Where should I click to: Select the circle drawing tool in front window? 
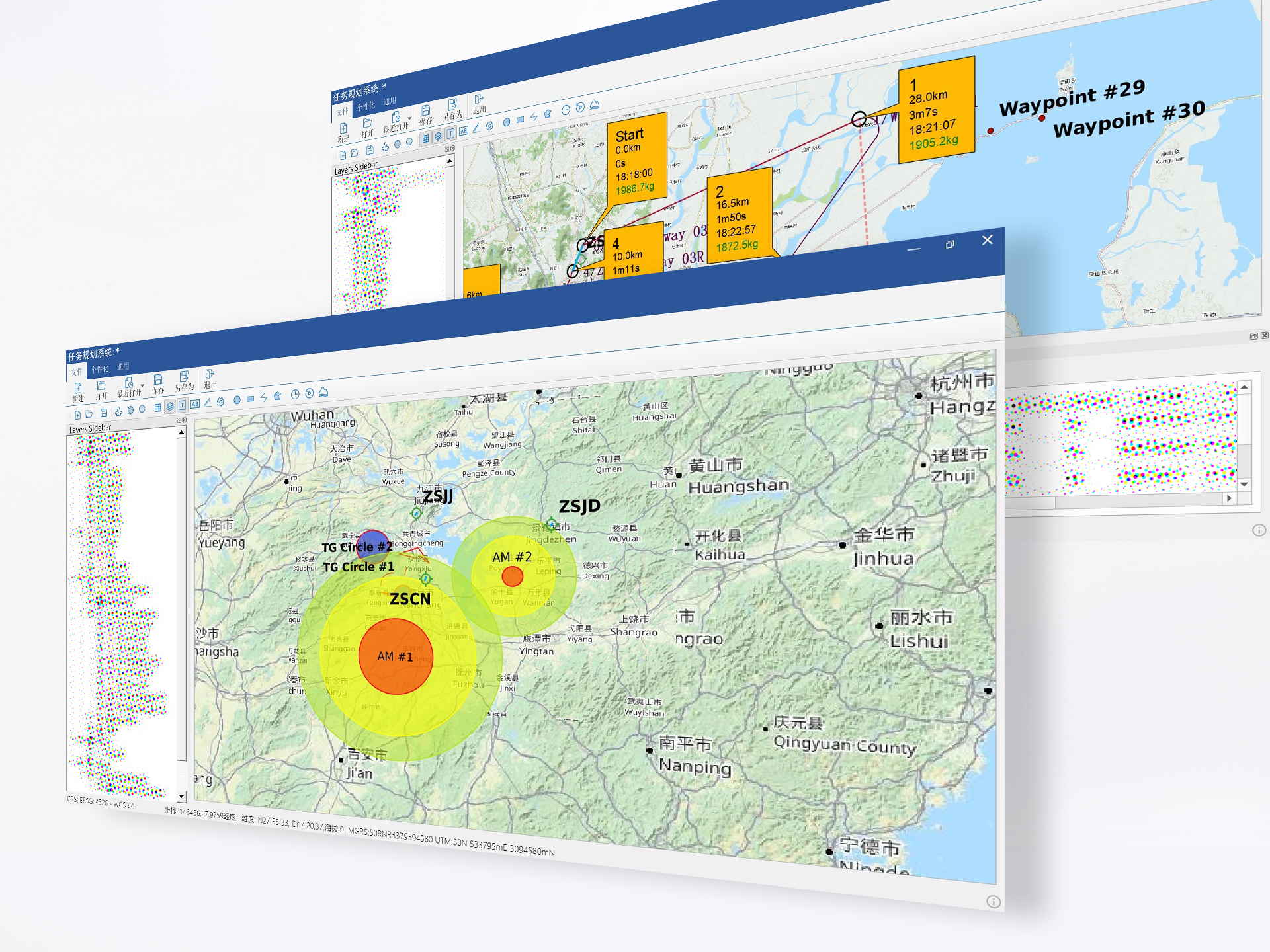click(x=237, y=399)
